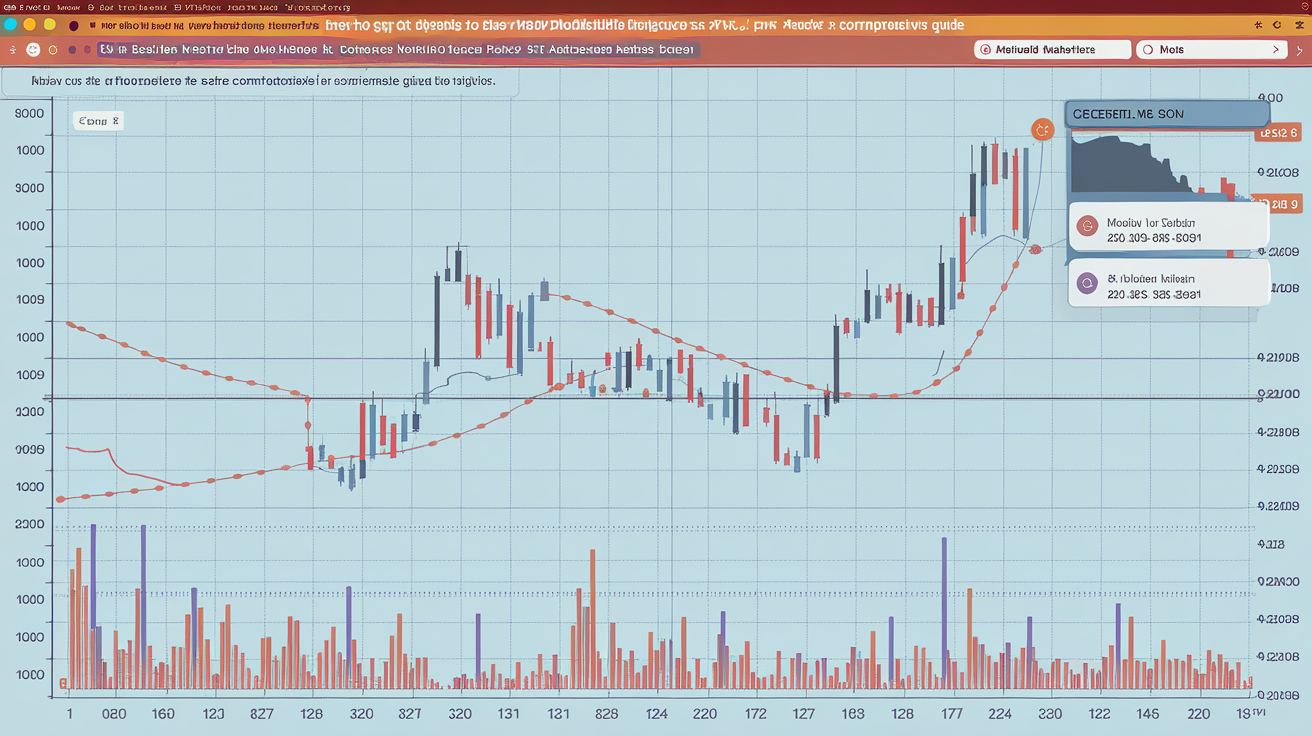Click the address bar starting with E9 iR Beslifen
Image resolution: width=1312 pixels, height=736 pixels.
(398, 48)
